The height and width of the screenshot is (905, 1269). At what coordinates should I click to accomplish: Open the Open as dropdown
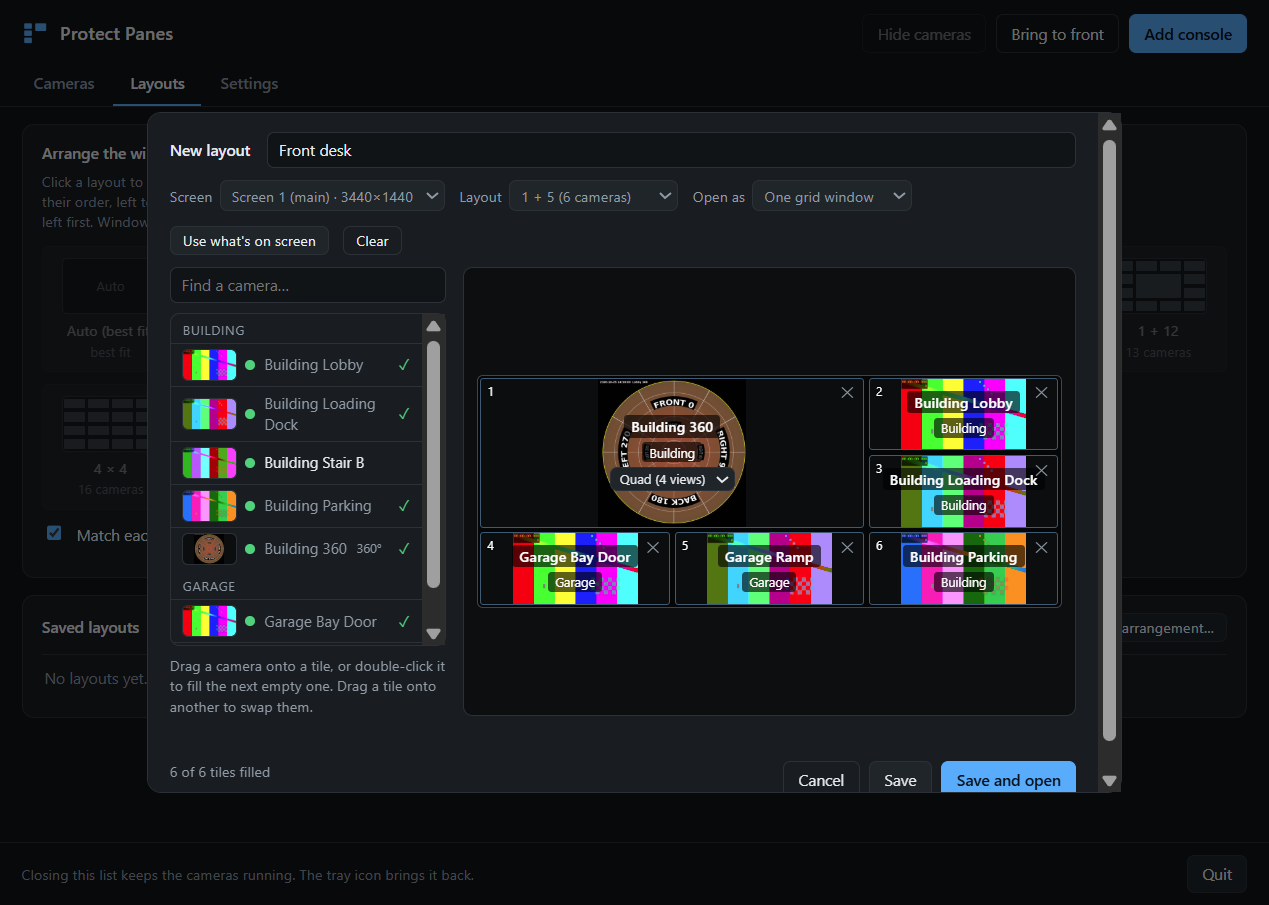pyautogui.click(x=832, y=197)
